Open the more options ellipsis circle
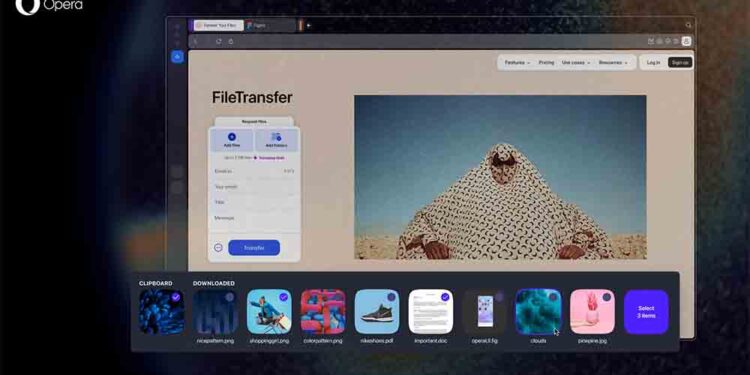The image size is (750, 375). (x=219, y=248)
